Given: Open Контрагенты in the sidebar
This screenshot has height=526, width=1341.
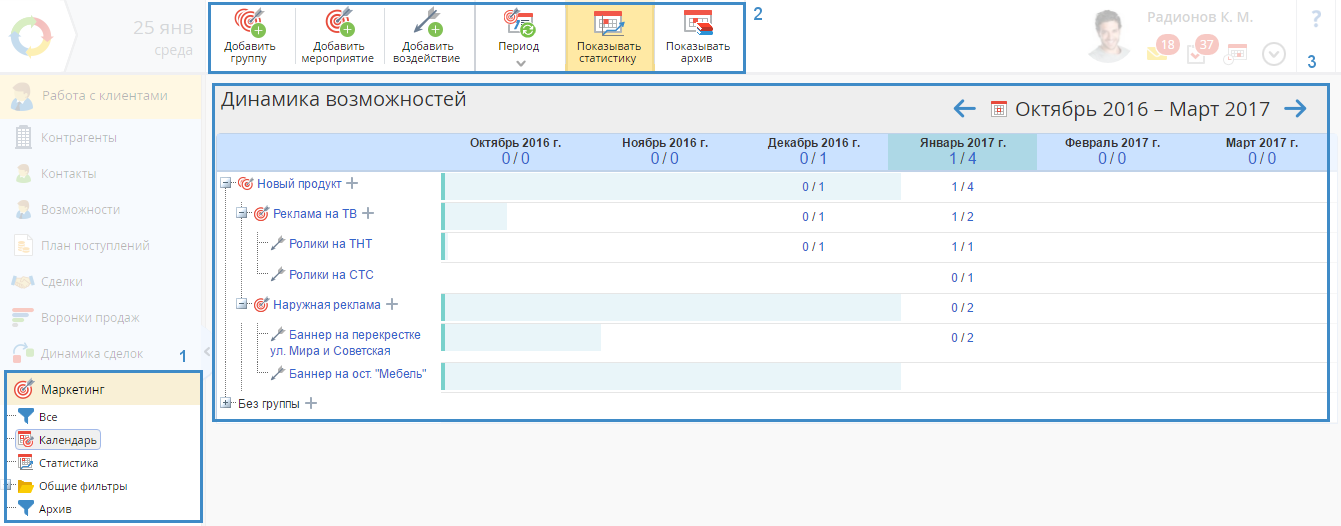Looking at the screenshot, I should coord(79,138).
